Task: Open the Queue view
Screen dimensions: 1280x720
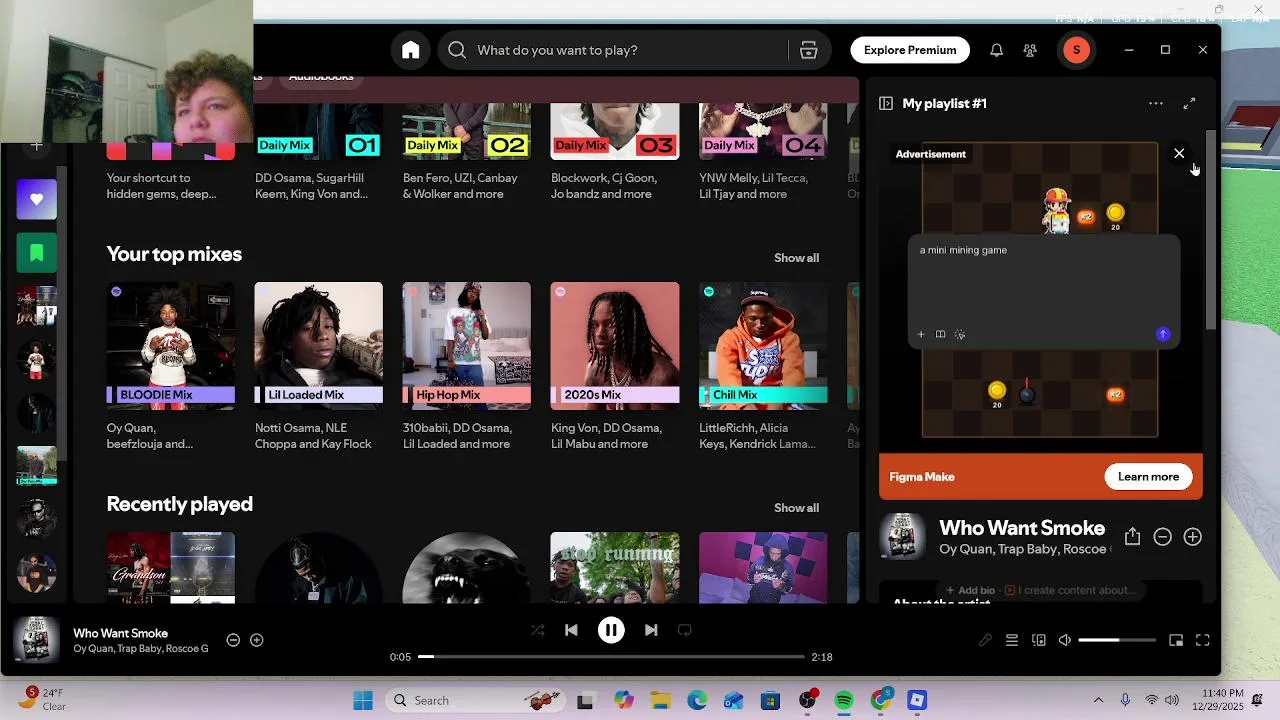Action: tap(1012, 640)
